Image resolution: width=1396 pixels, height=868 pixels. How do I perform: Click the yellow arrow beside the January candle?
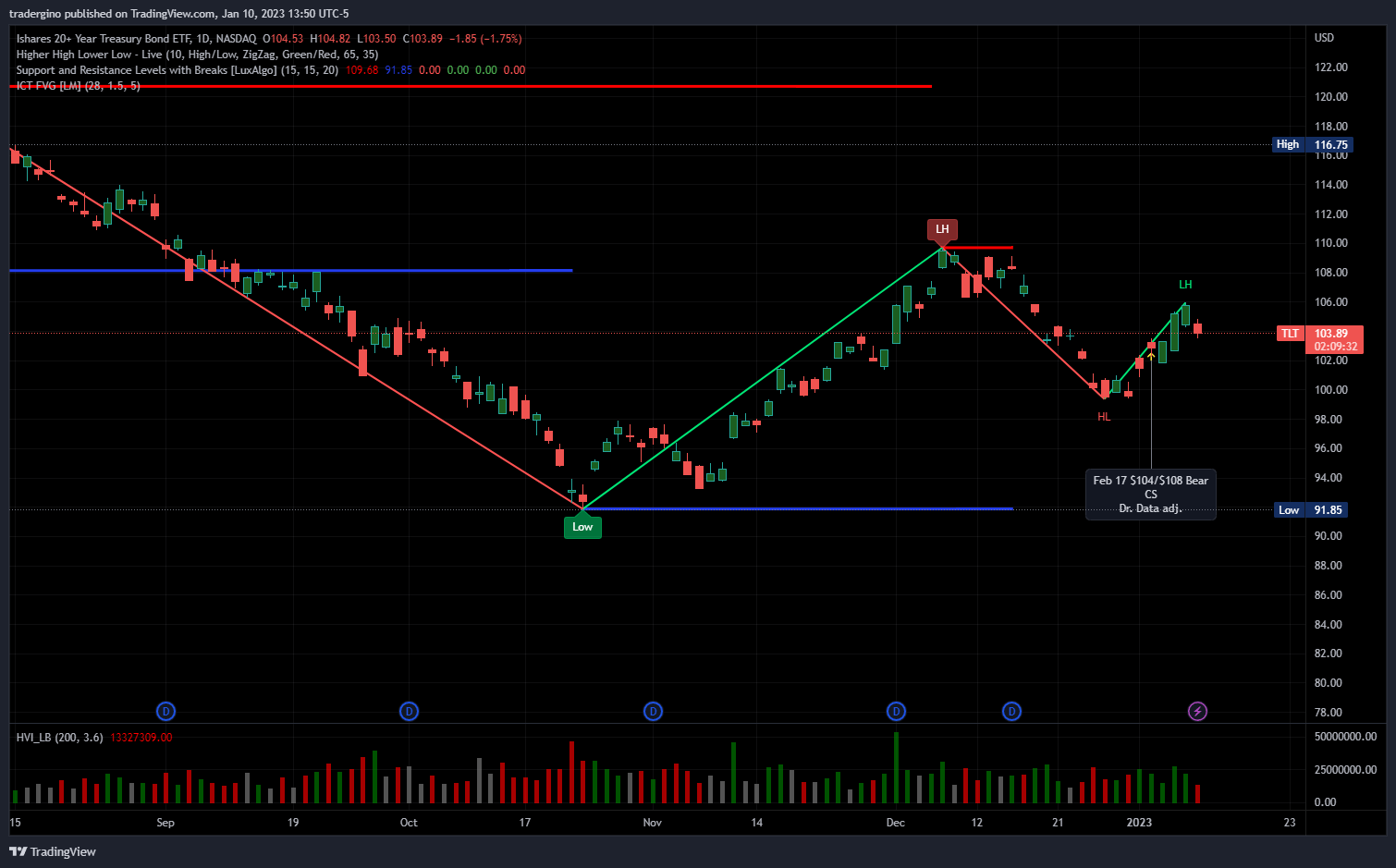click(x=1151, y=355)
